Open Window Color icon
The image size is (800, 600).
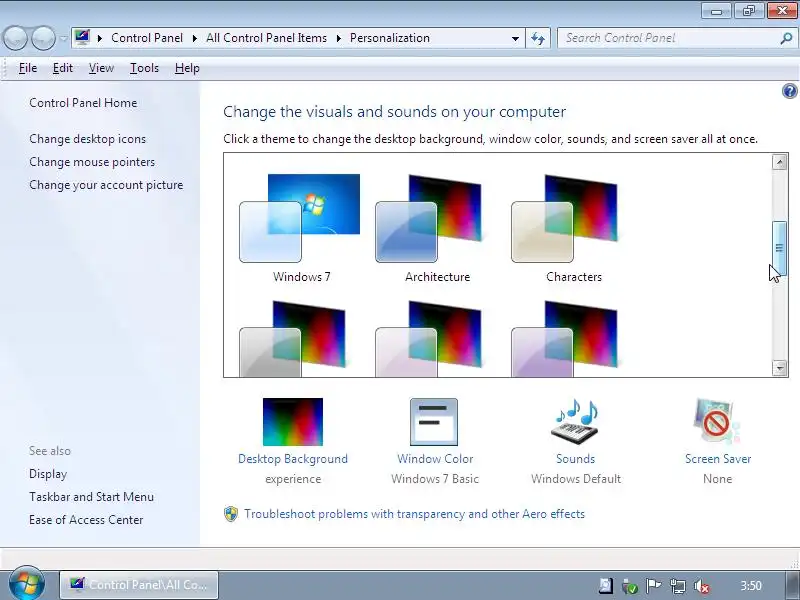point(434,422)
